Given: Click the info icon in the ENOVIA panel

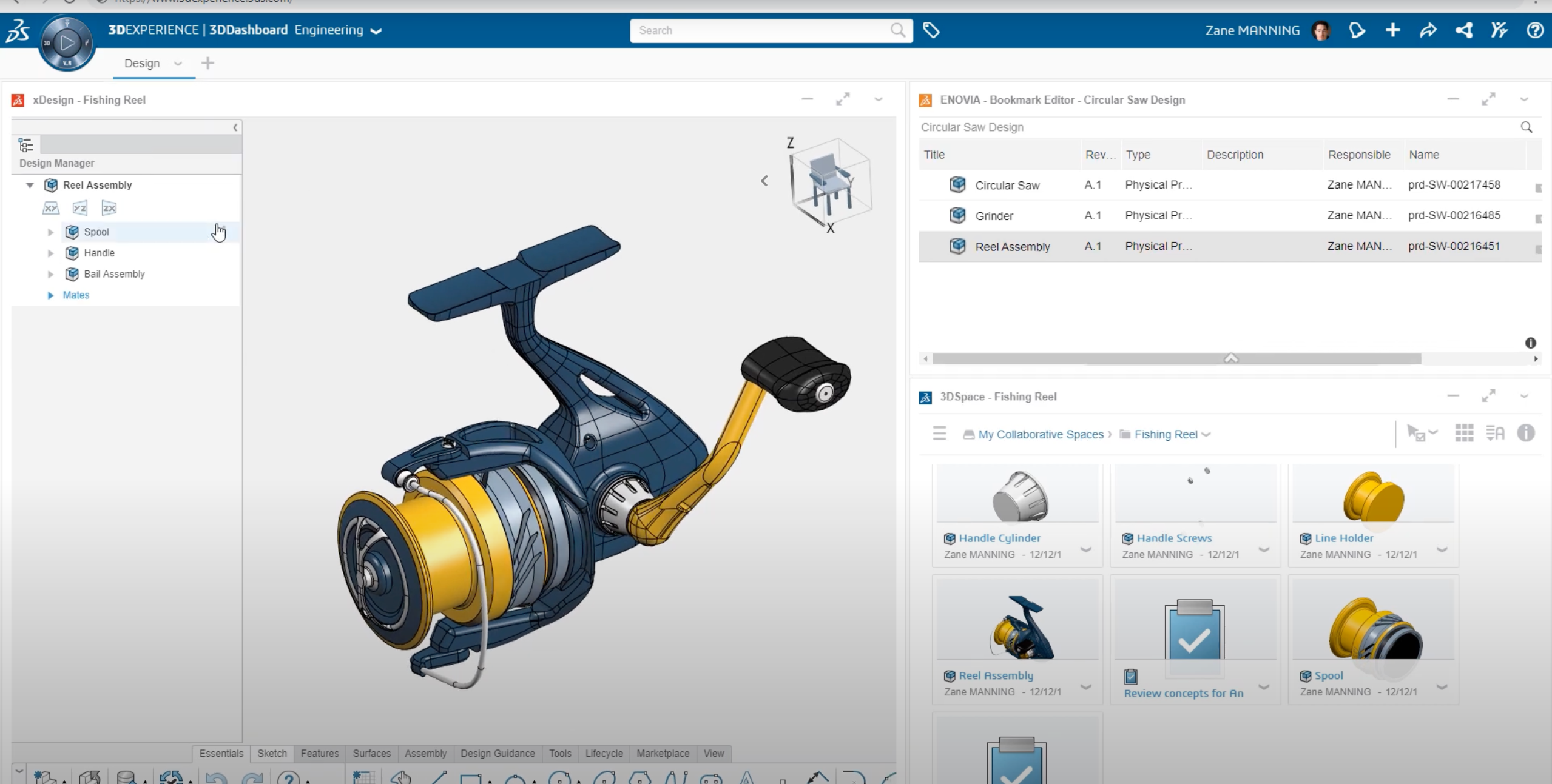Looking at the screenshot, I should click(1531, 343).
